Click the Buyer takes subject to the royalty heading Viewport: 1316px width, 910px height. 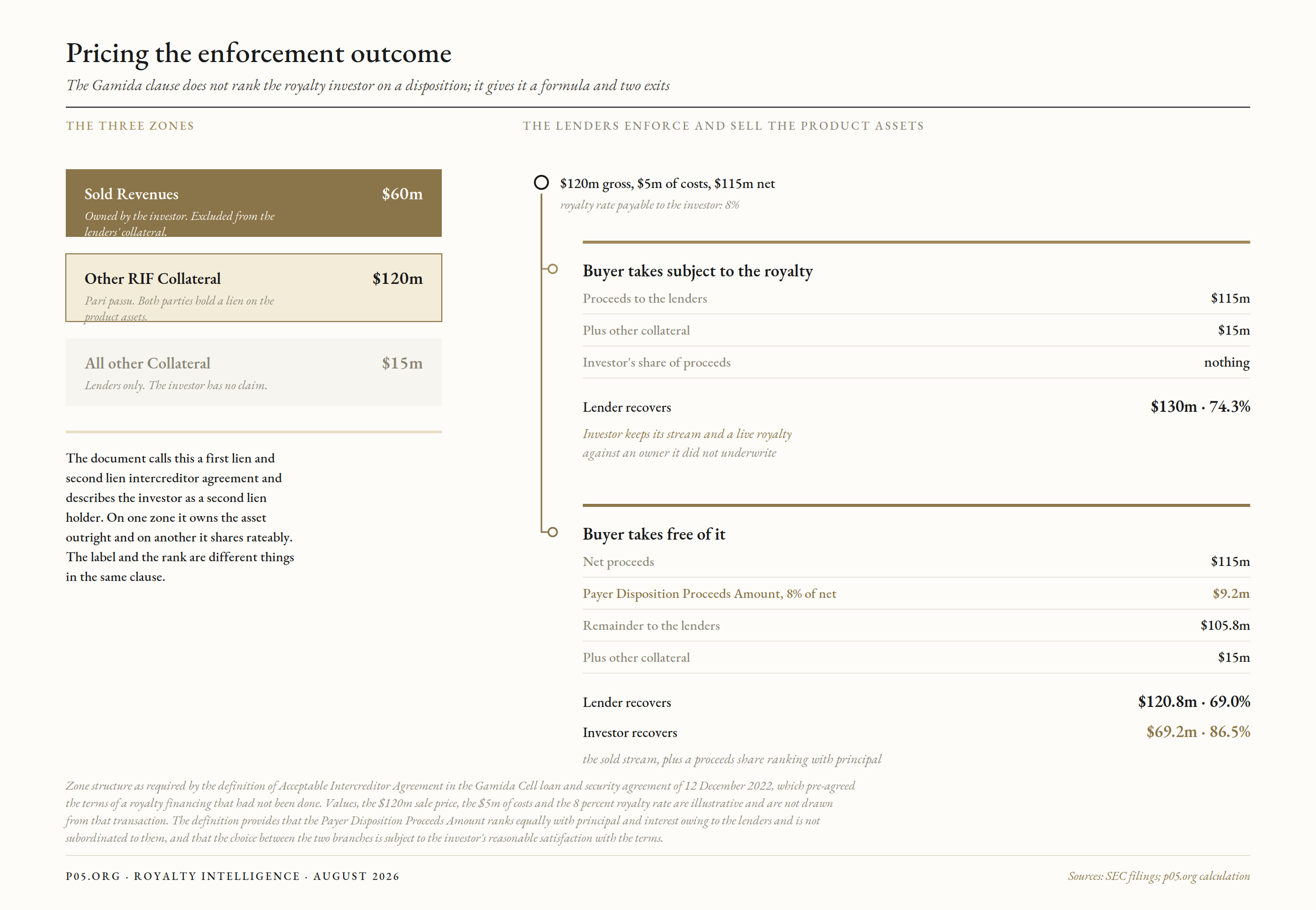[697, 271]
